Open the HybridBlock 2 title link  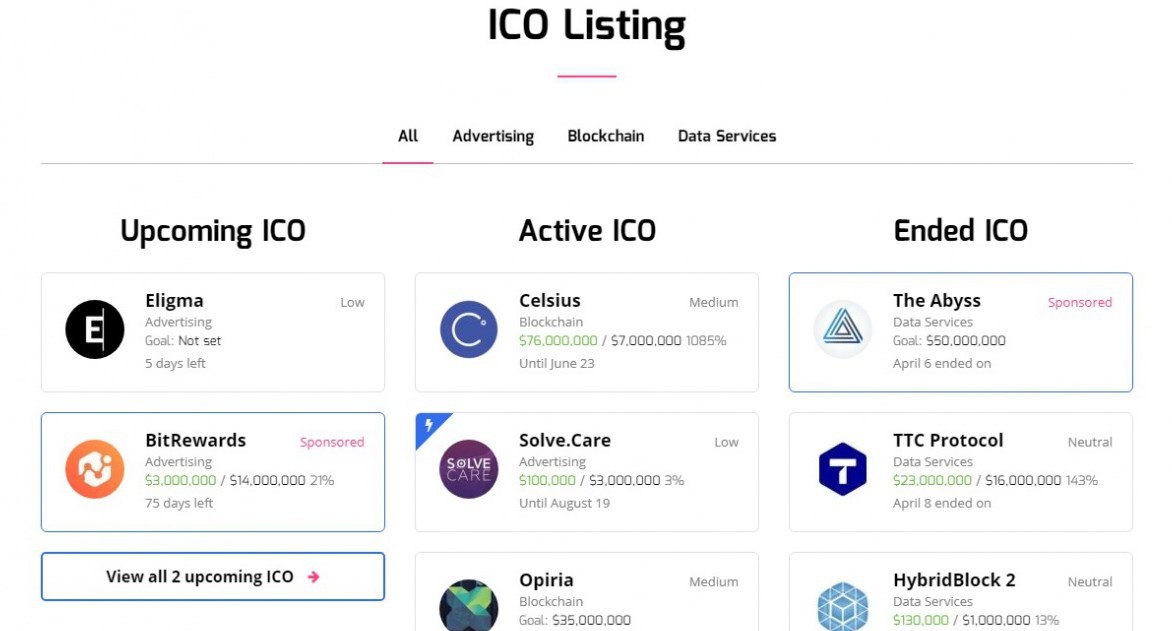[954, 580]
